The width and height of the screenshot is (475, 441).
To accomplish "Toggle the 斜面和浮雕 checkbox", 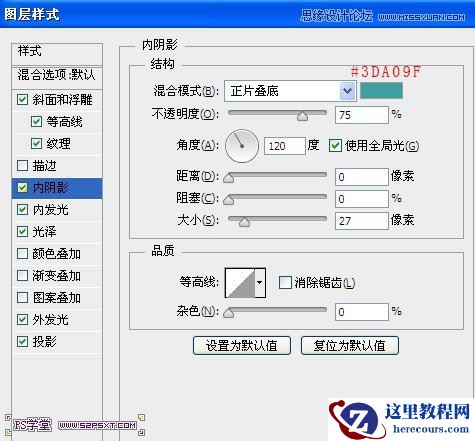I will pos(22,100).
